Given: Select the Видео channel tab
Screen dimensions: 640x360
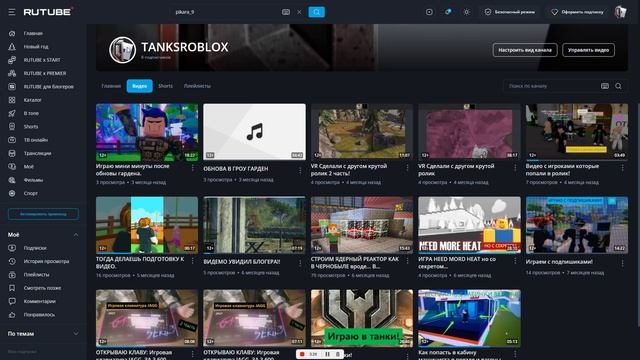Looking at the screenshot, I should pos(140,86).
